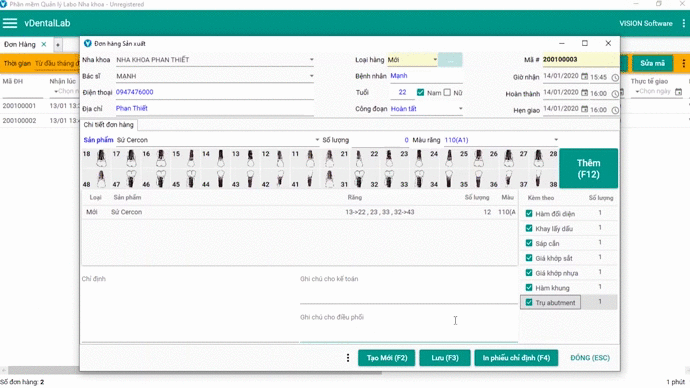Viewport: 690px width, 388px height.
Task: Uncheck Giá khớp sắt accessory
Action: pos(529,258)
